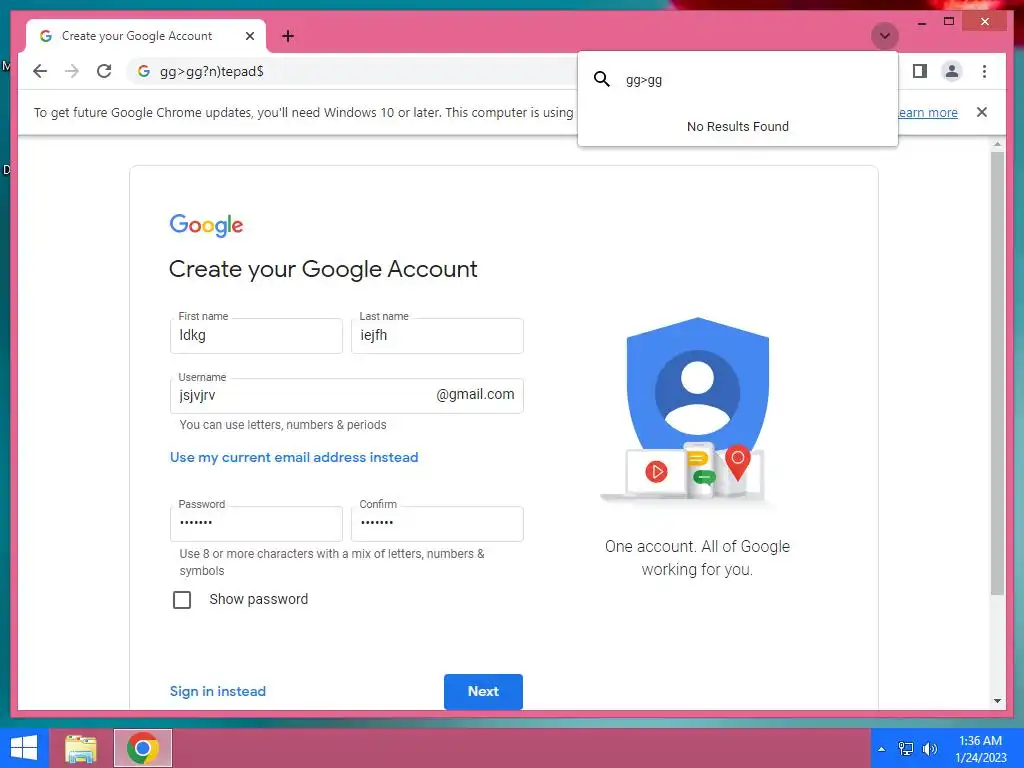Open Use my current email address instead
The height and width of the screenshot is (768, 1024).
pyautogui.click(x=294, y=457)
